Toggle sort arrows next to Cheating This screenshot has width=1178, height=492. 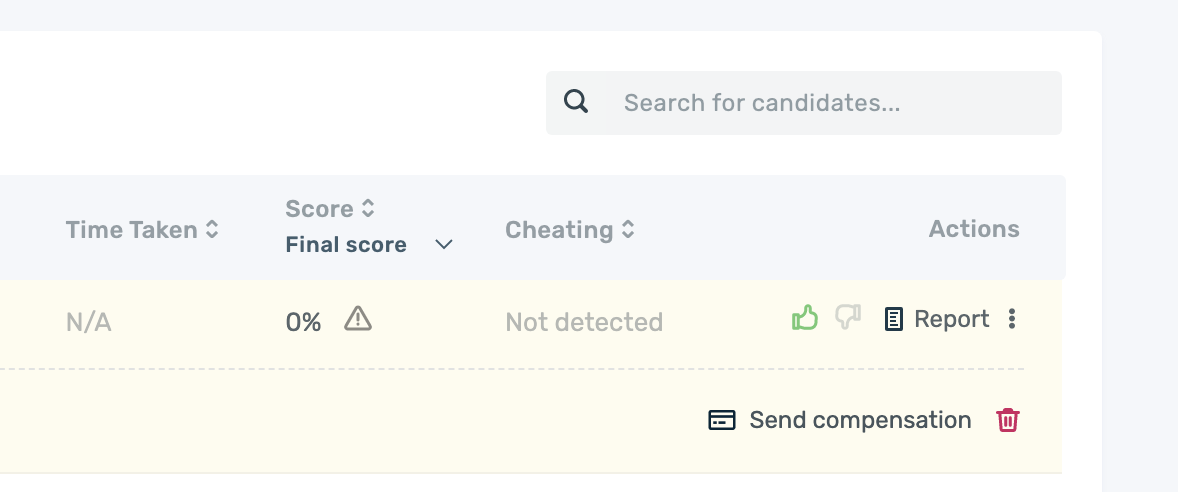tap(628, 230)
